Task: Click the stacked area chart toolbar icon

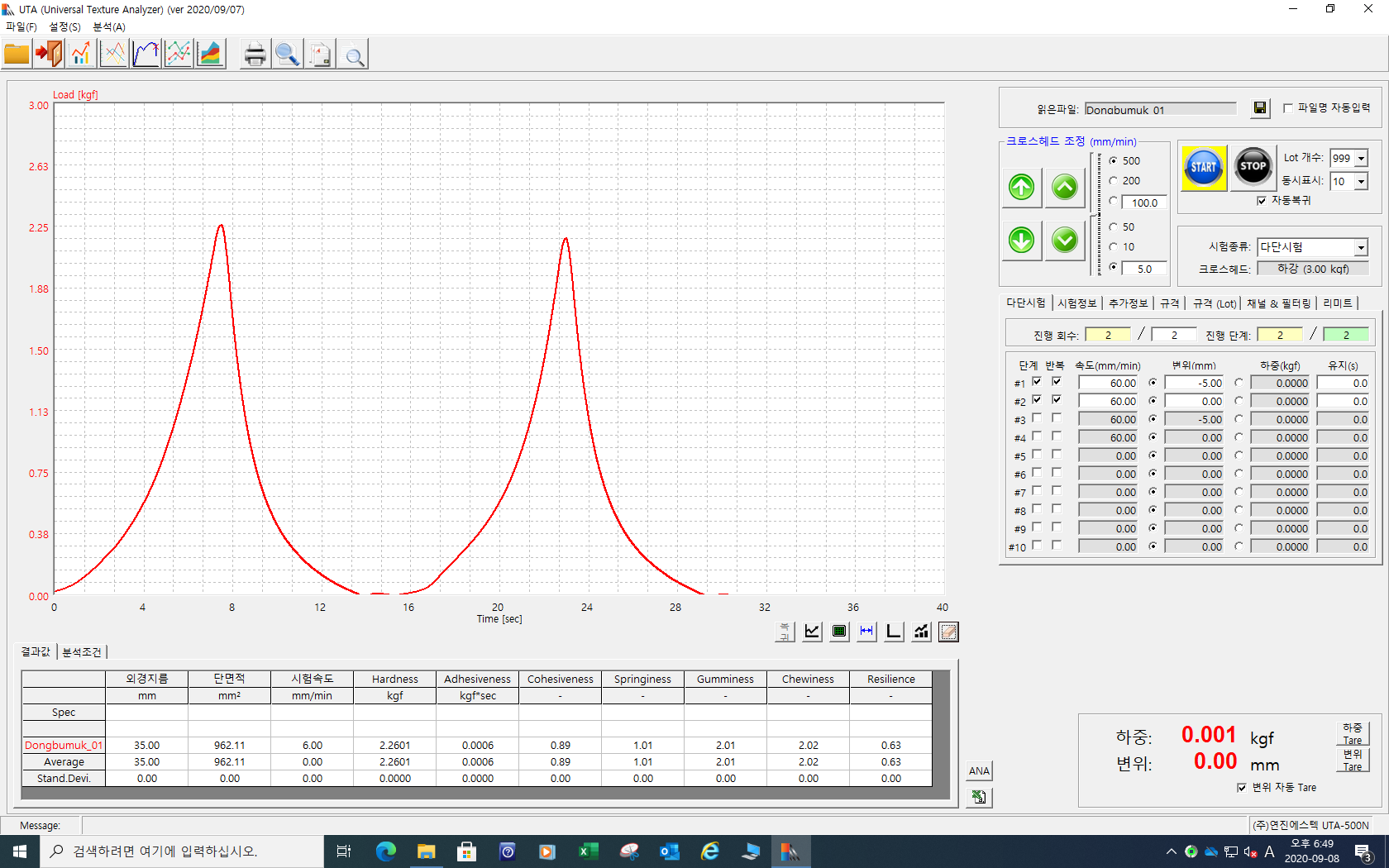Action: [211, 55]
